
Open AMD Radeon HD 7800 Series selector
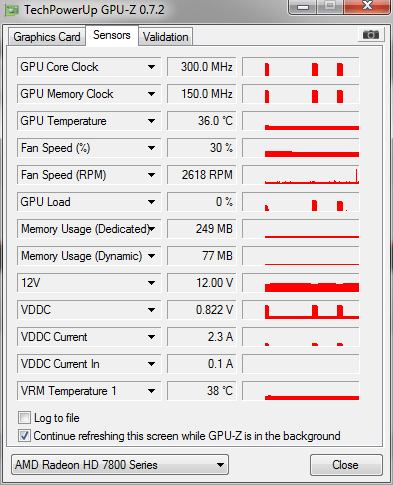click(120, 465)
